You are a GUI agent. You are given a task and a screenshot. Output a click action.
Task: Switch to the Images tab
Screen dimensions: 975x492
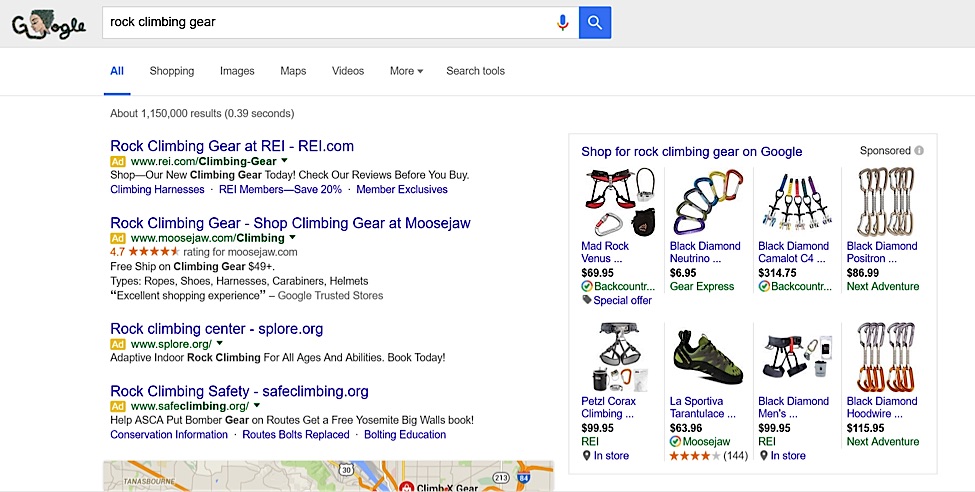(237, 71)
